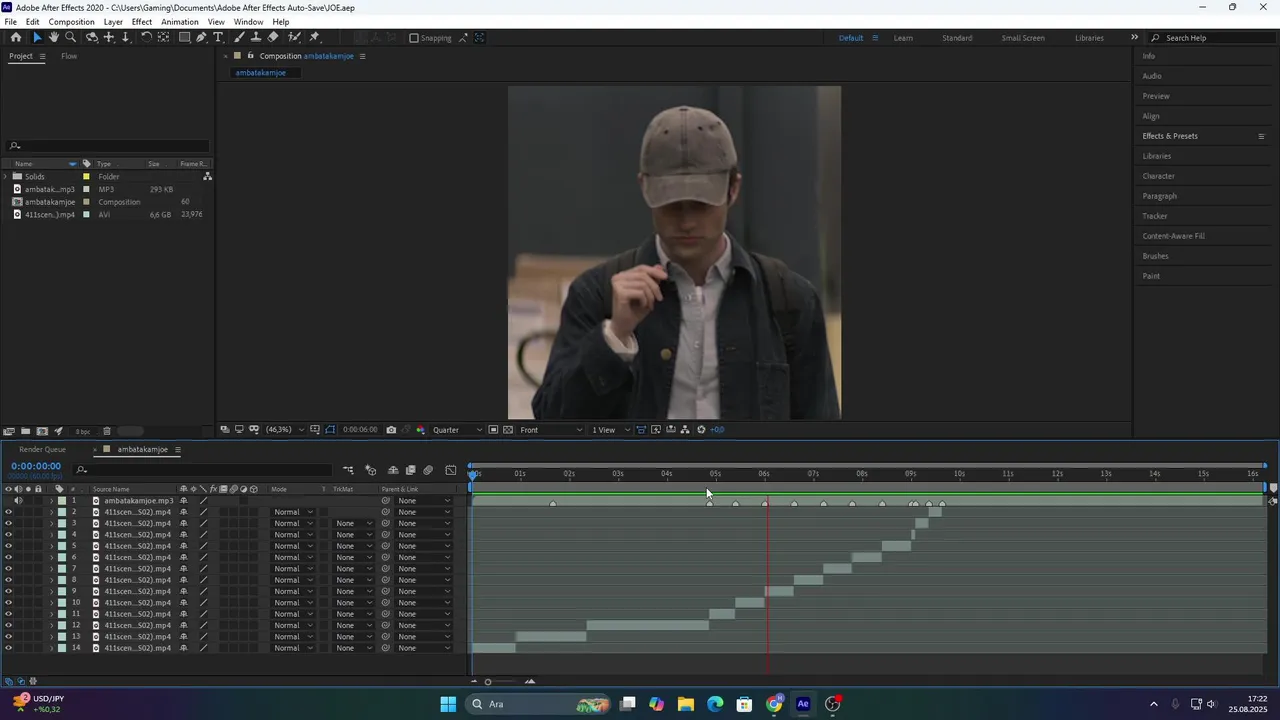Toggle the transparency grid icon
Screen dimensions: 1280x720
tap(508, 430)
